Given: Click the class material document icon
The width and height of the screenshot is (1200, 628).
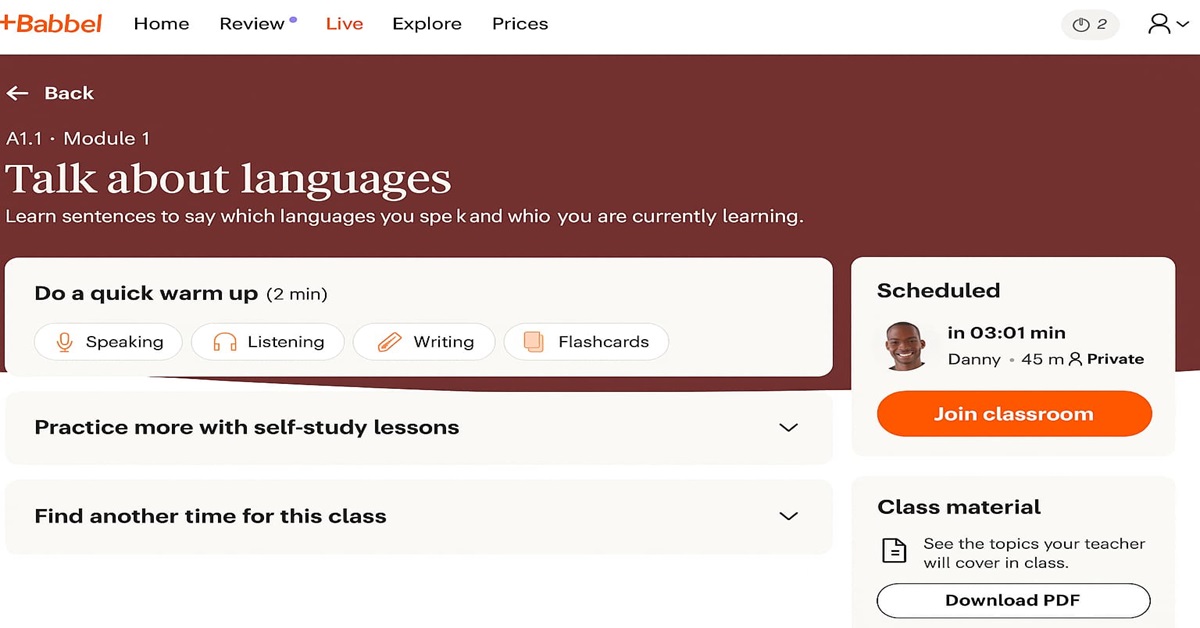Looking at the screenshot, I should [894, 551].
